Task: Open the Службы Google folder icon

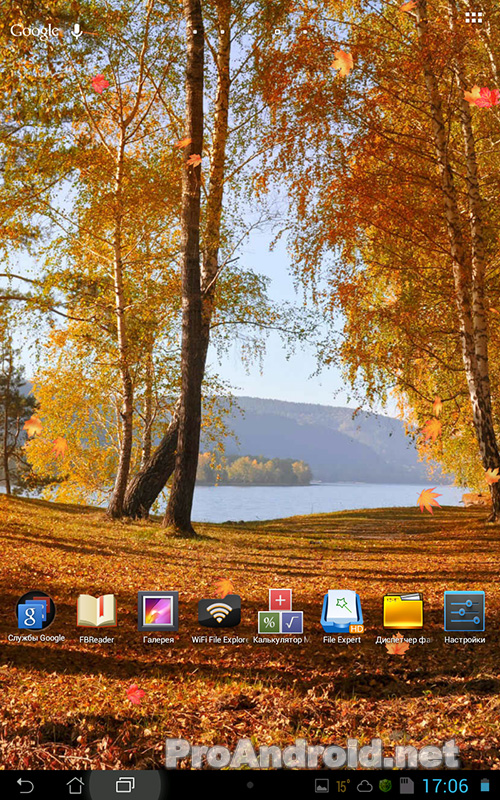Action: (x=36, y=611)
